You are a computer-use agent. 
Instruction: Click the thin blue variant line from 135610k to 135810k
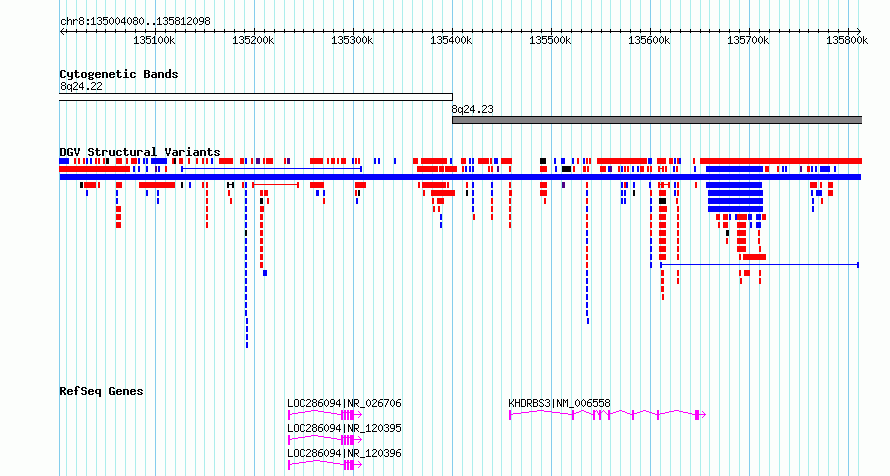pyautogui.click(x=759, y=265)
